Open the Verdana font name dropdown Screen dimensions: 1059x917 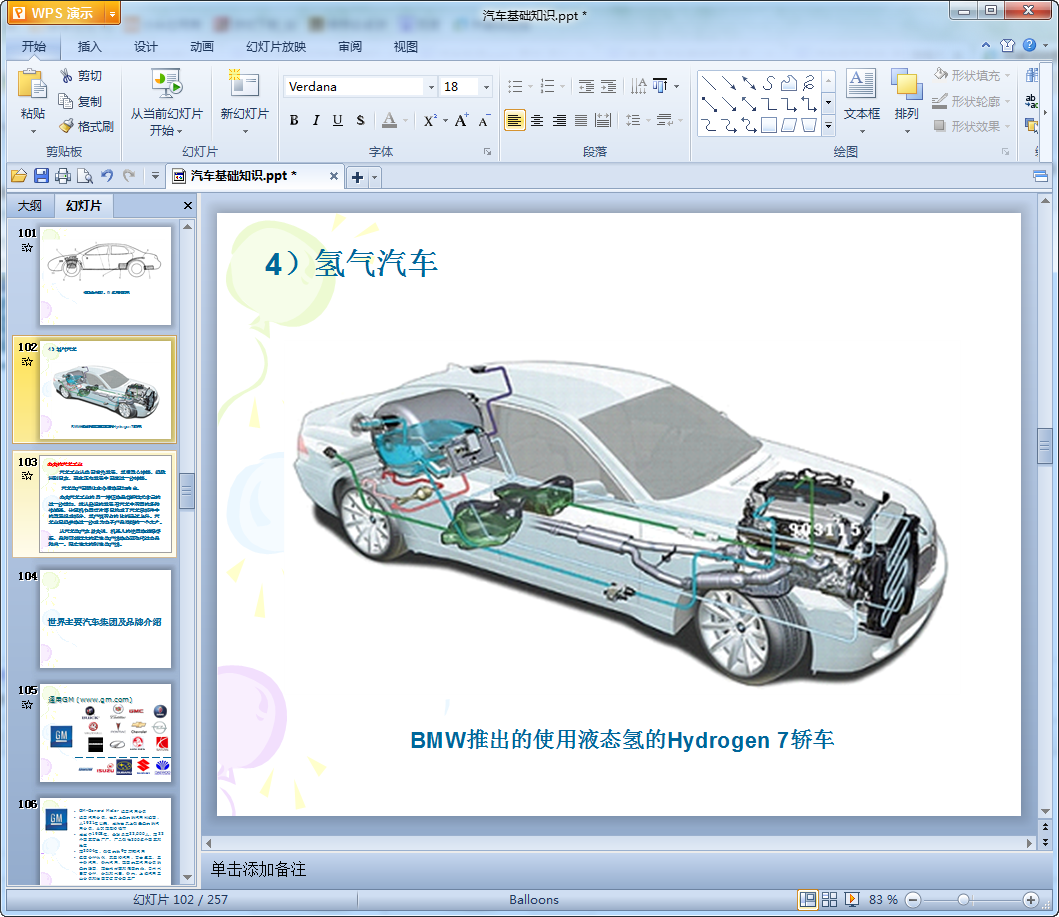(431, 87)
